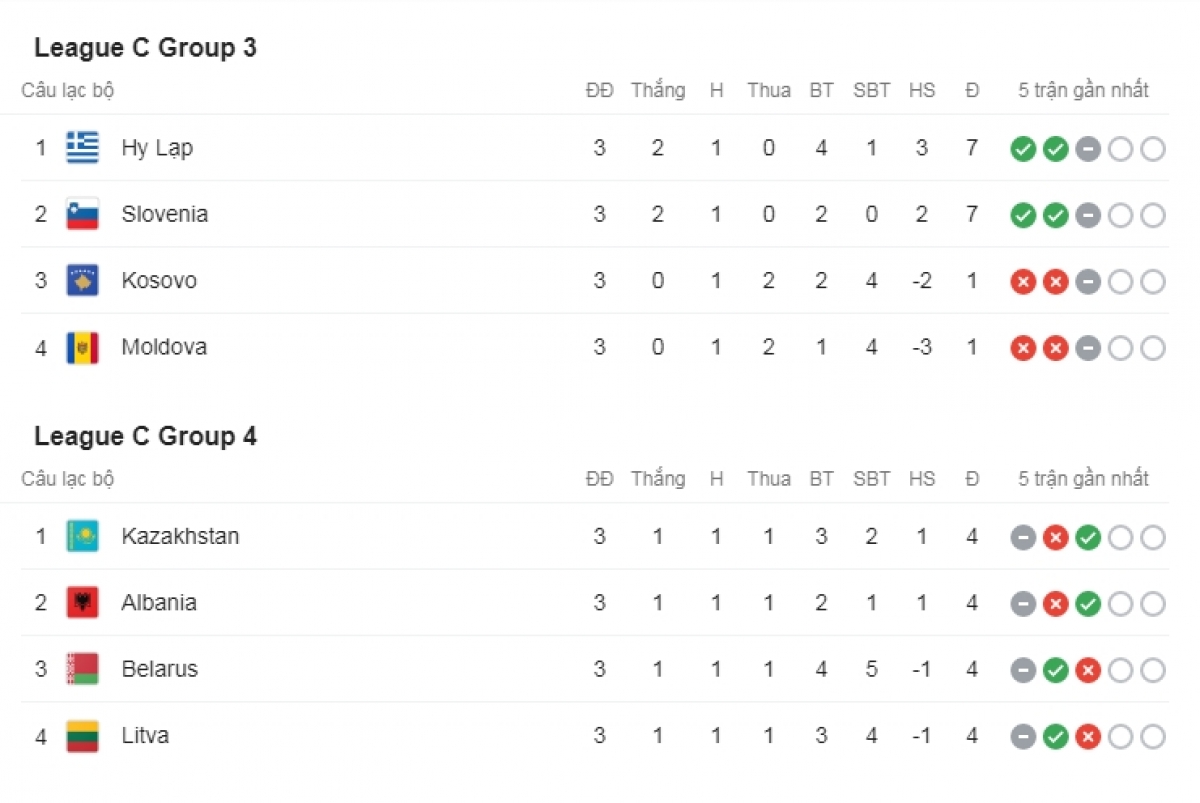The width and height of the screenshot is (1200, 803).
Task: Click the Thắng column header in Group 3
Action: click(658, 91)
